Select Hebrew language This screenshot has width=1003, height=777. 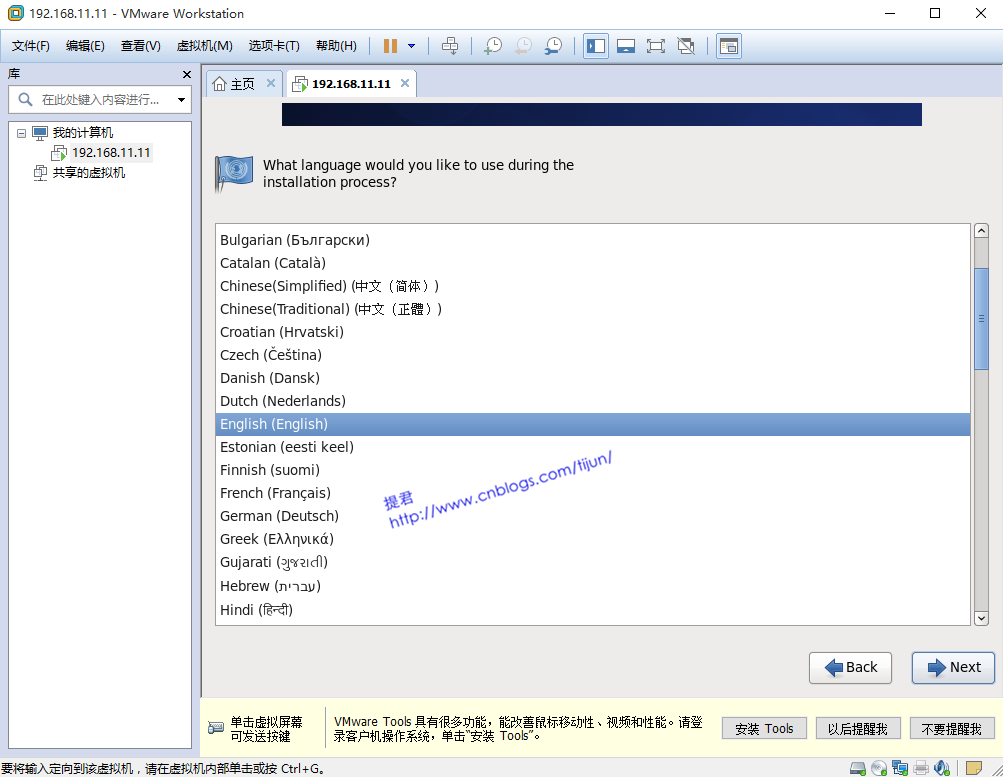592,586
